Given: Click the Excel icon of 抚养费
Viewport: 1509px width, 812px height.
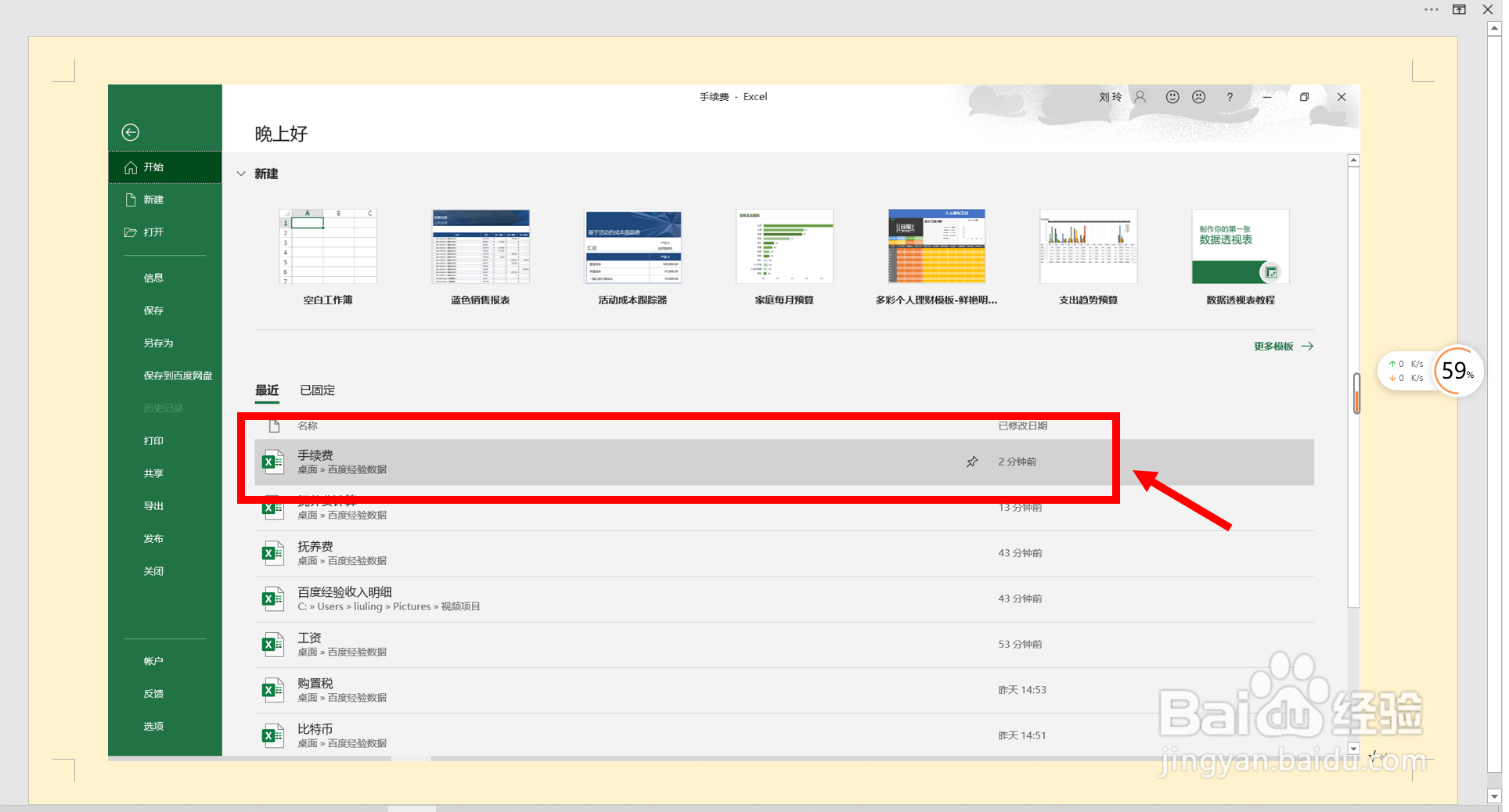Looking at the screenshot, I should (272, 554).
